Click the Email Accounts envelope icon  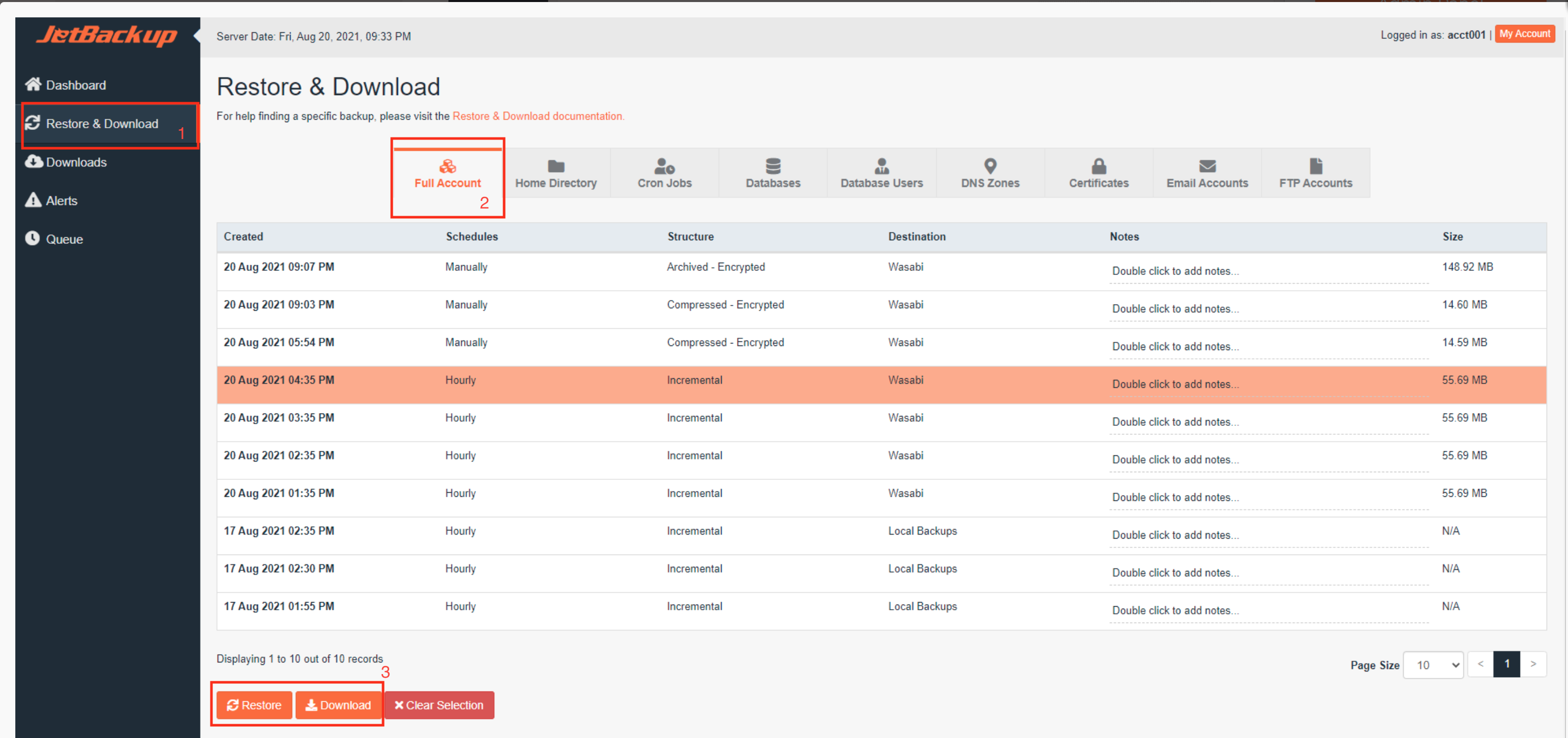point(1206,166)
